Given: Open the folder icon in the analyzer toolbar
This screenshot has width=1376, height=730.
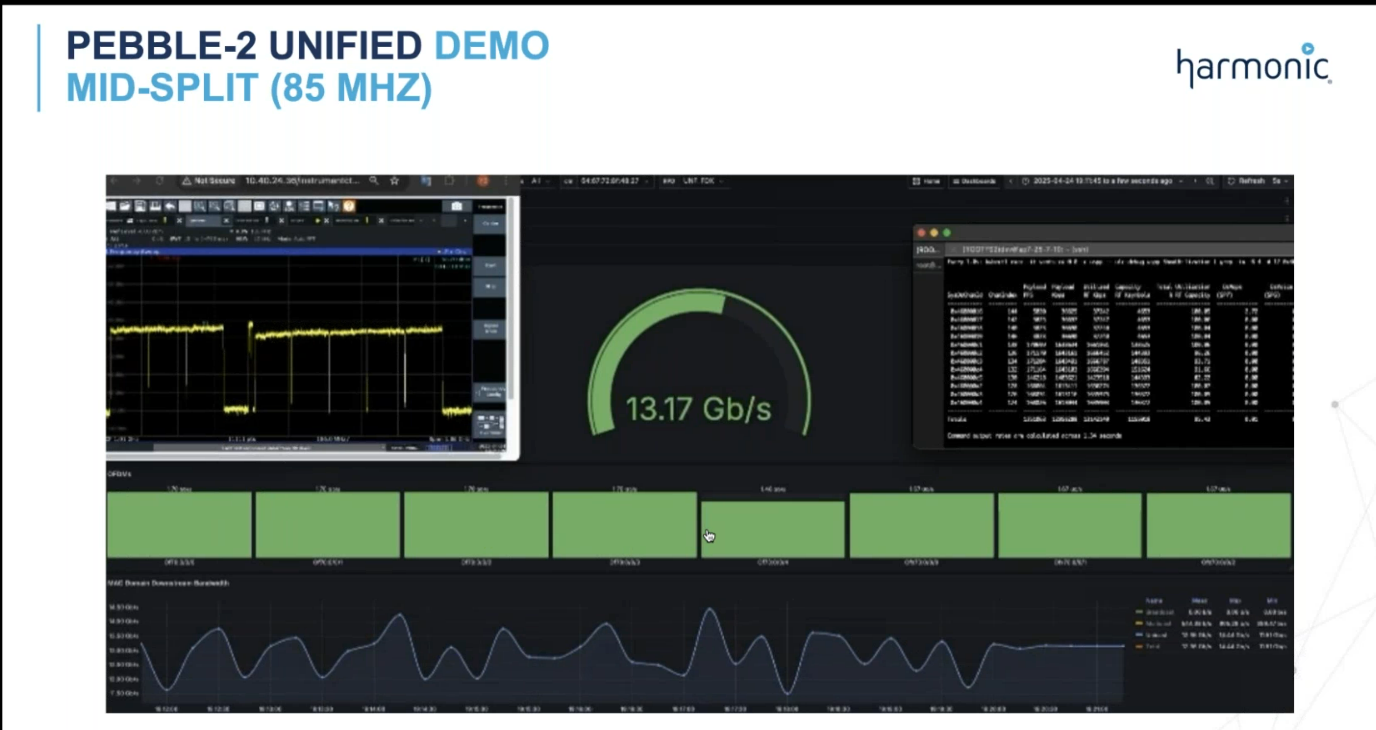Looking at the screenshot, I should tap(125, 206).
